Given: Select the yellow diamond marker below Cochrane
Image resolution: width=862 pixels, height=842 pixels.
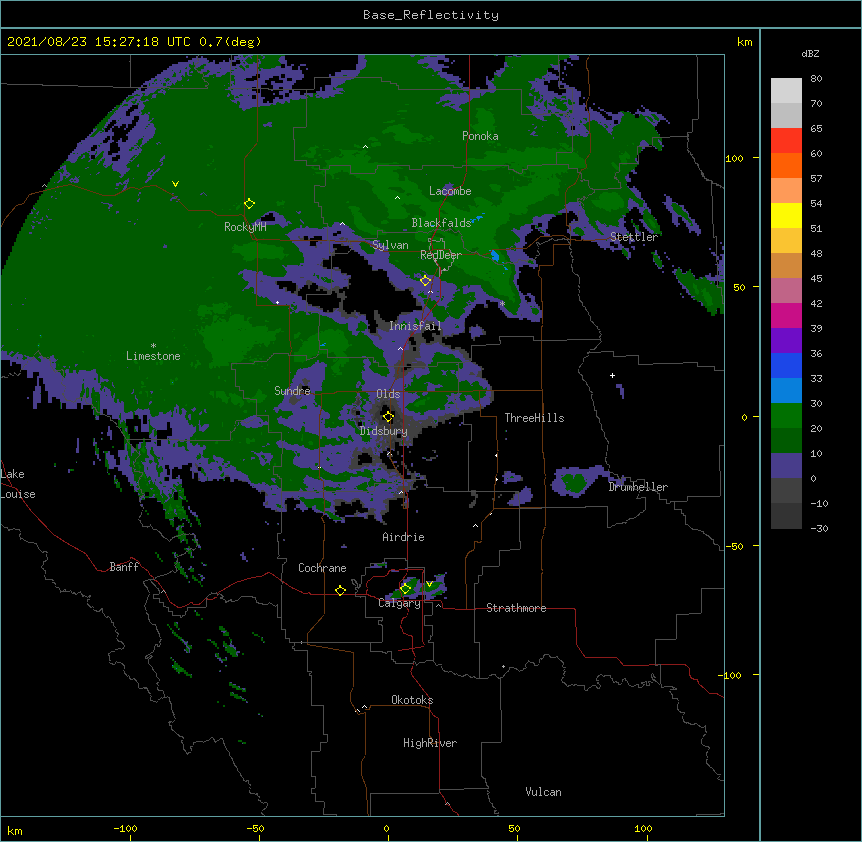Looking at the screenshot, I should point(340,590).
